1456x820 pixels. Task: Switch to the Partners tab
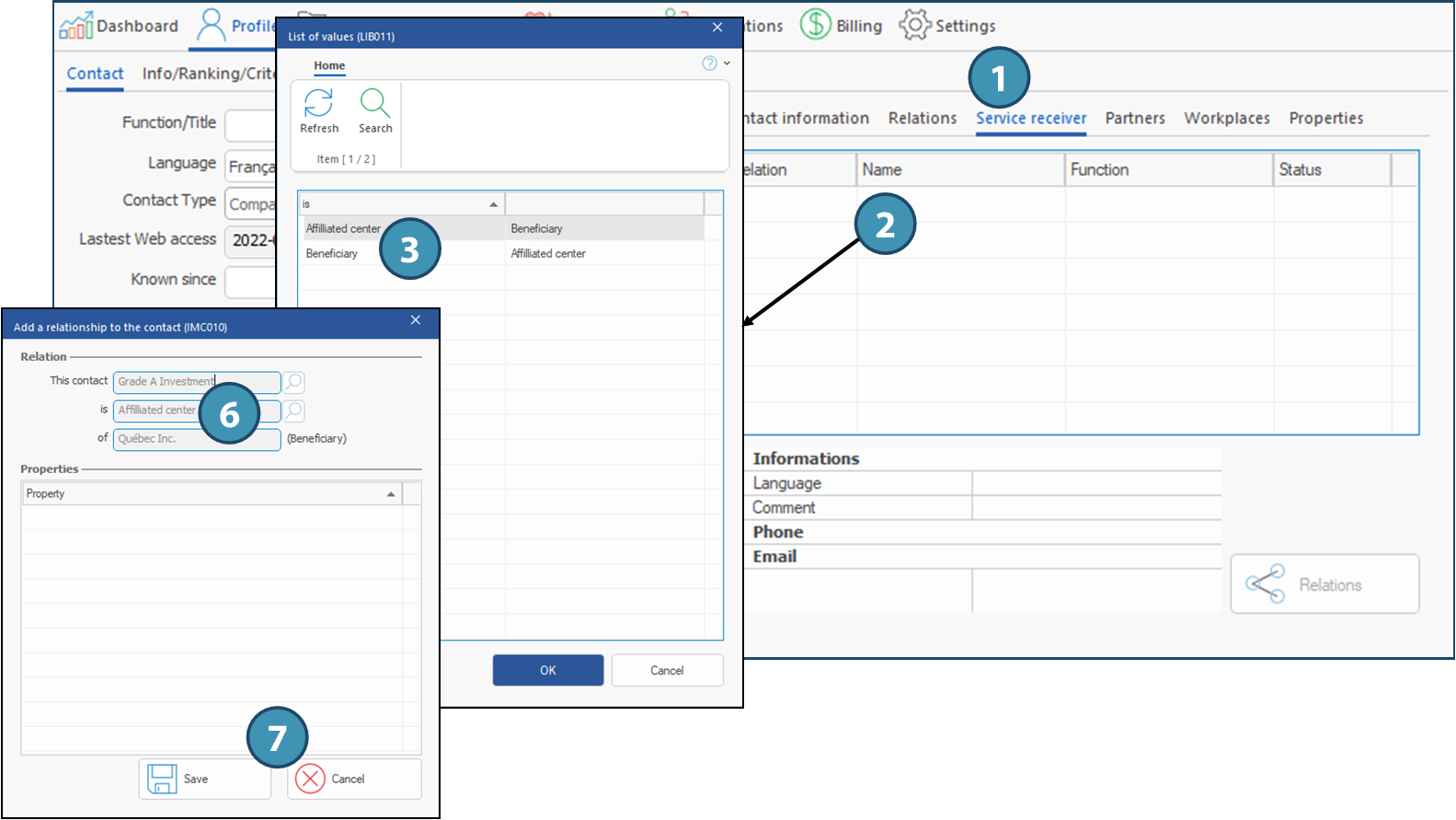click(1134, 118)
